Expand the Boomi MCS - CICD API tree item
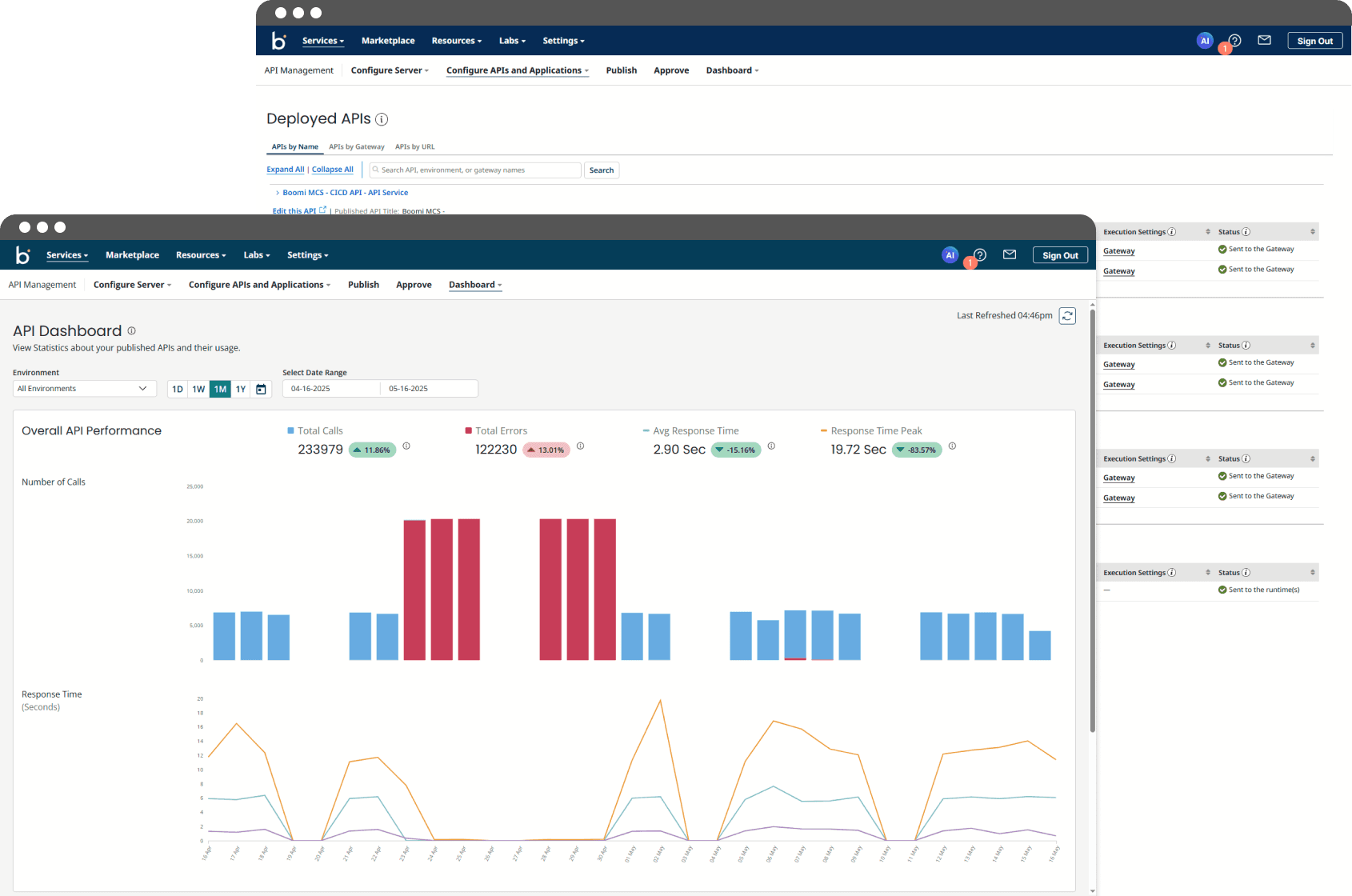This screenshot has width=1352, height=896. 278,193
